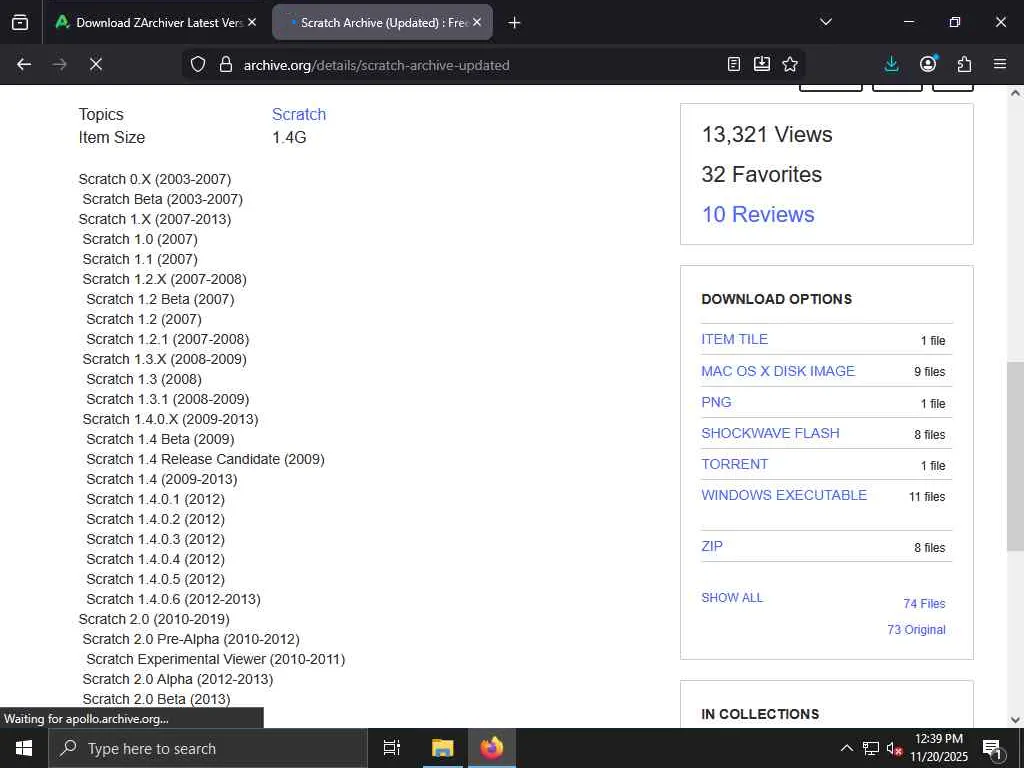1024x768 pixels.
Task: Open the 74 Files link
Action: 924,603
